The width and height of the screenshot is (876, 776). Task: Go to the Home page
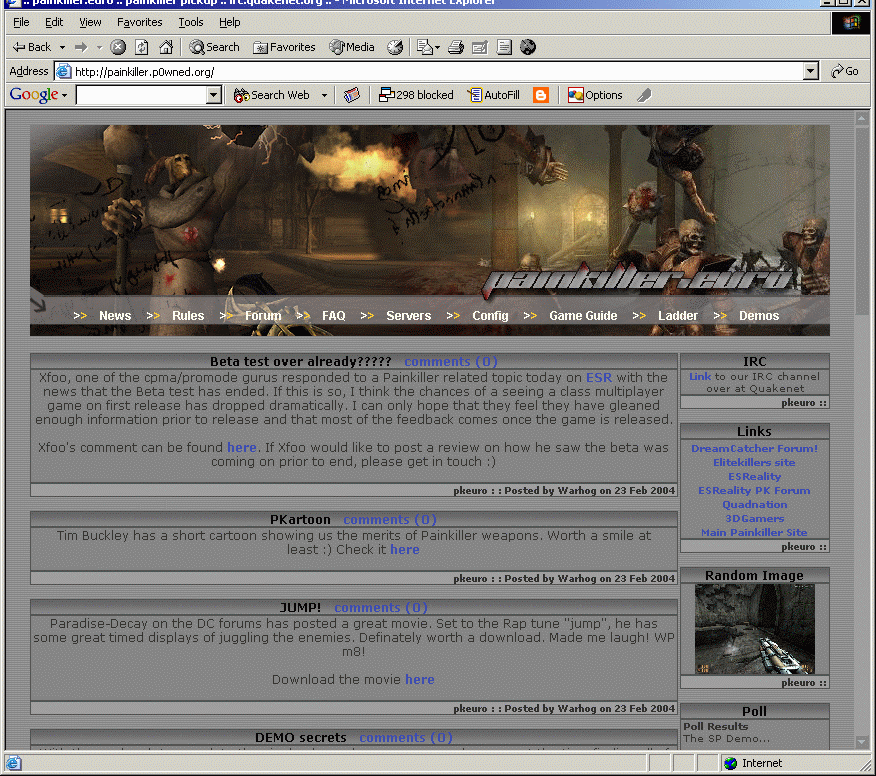(x=166, y=47)
